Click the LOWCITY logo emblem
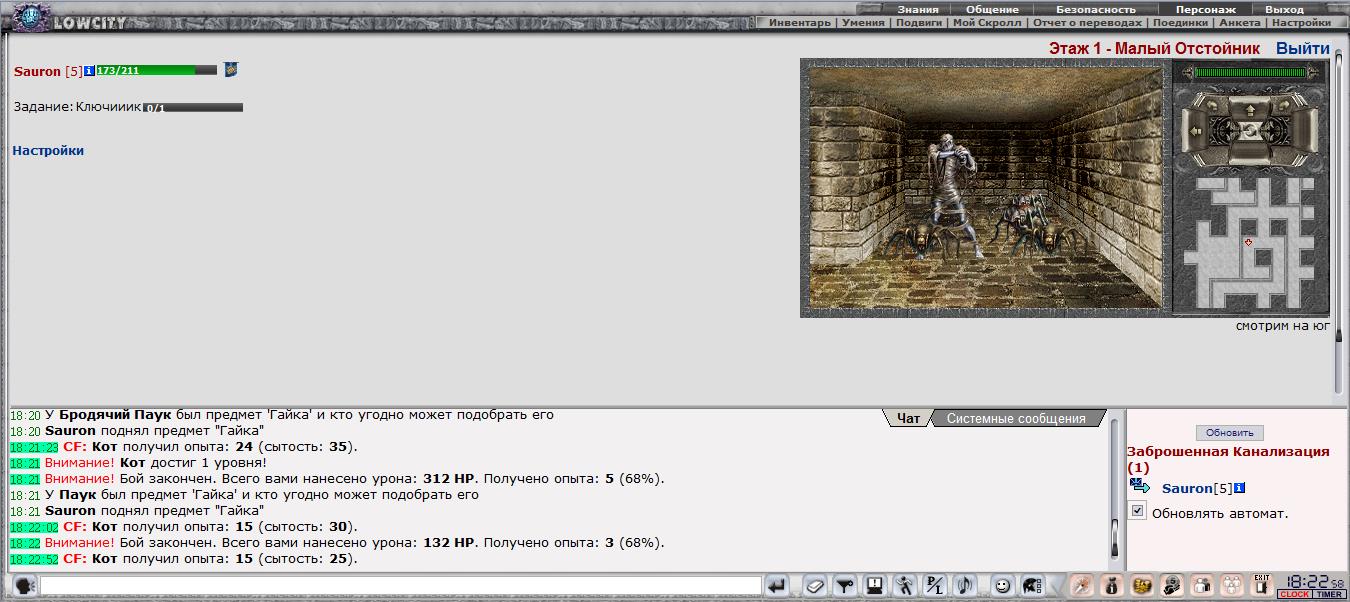Screen dimensions: 1350x602 [30, 18]
